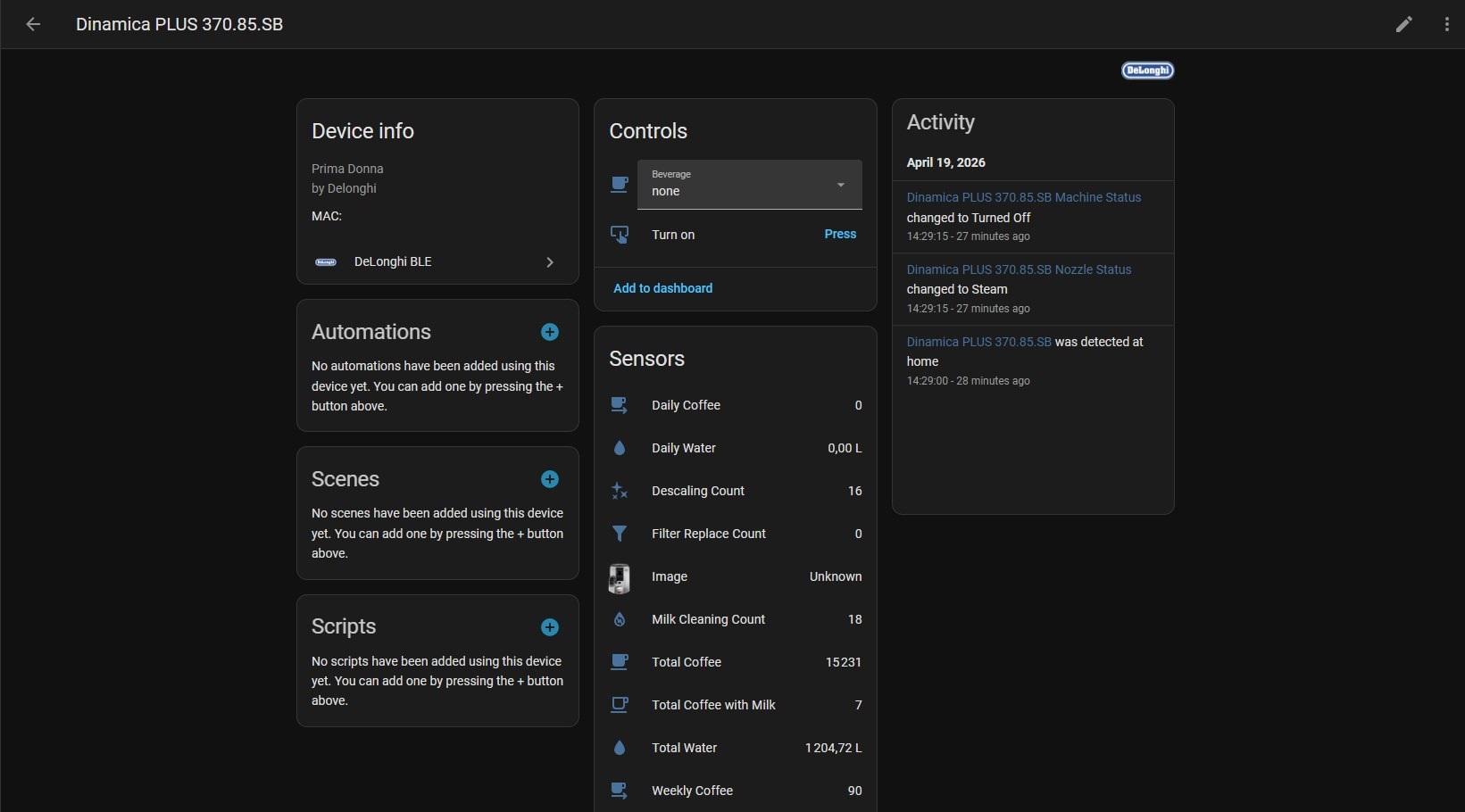Click the 14:29:00 - 28 minutes ago timestamp
This screenshot has height=812, width=1465.
point(969,381)
